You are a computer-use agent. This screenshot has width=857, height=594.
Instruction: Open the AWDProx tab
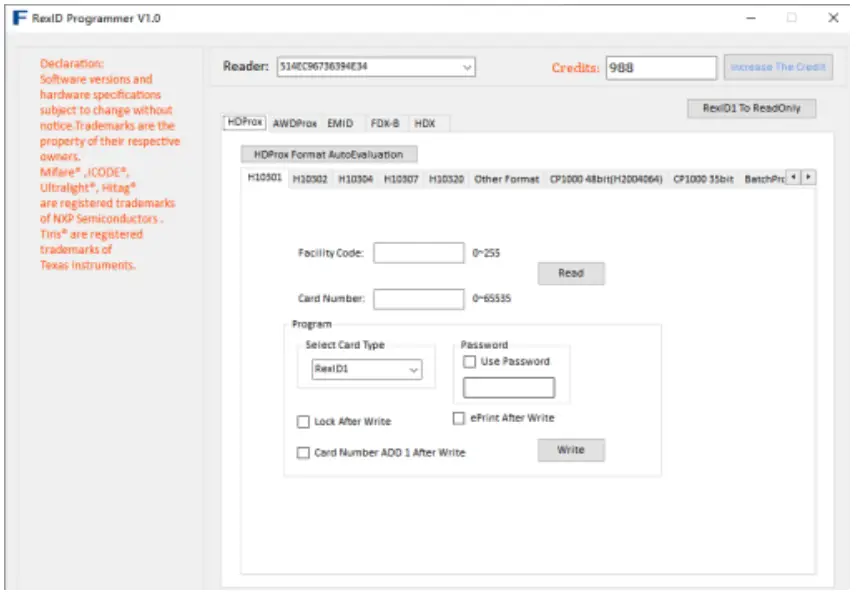295,123
